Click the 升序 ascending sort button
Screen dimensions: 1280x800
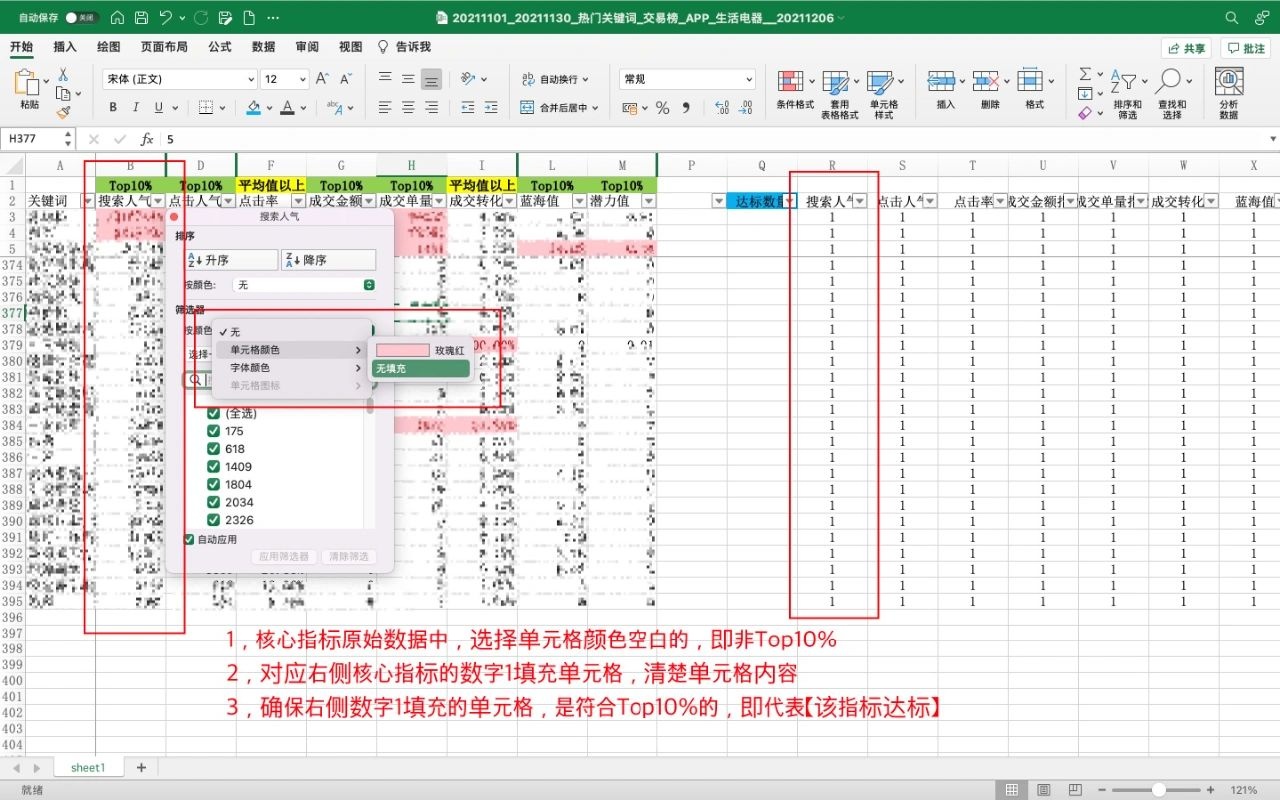[232, 260]
